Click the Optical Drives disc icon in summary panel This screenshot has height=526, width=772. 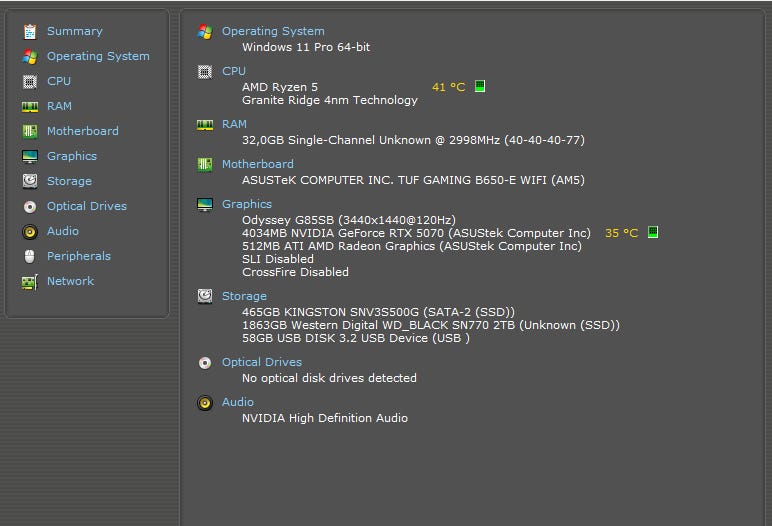[205, 363]
